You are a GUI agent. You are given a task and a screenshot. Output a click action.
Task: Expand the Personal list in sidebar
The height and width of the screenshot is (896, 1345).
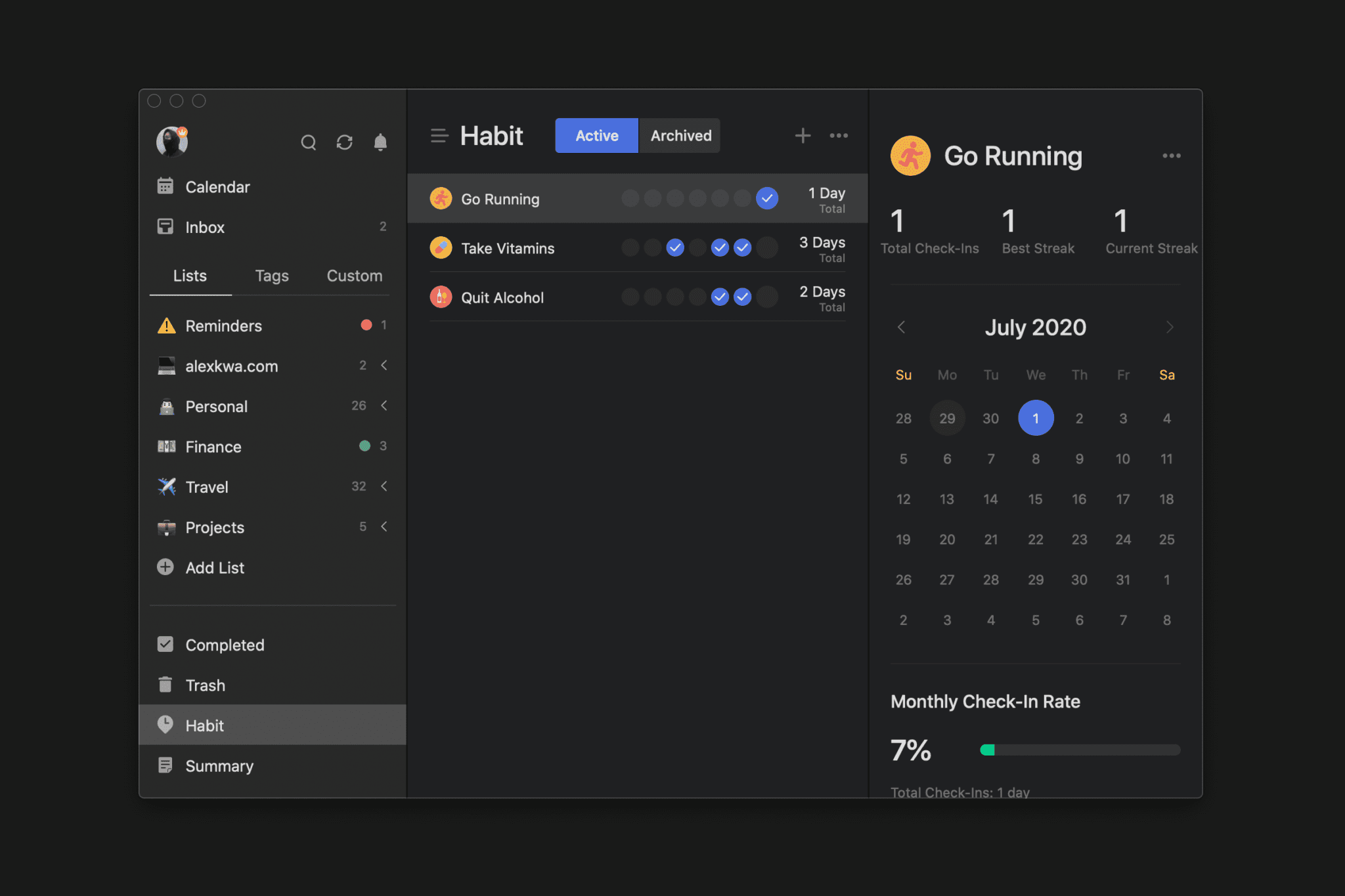click(x=384, y=406)
